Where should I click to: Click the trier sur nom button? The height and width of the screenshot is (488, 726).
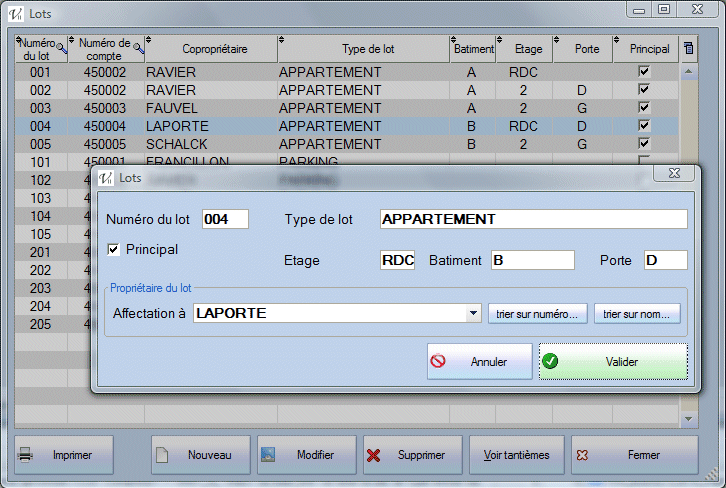(x=638, y=314)
